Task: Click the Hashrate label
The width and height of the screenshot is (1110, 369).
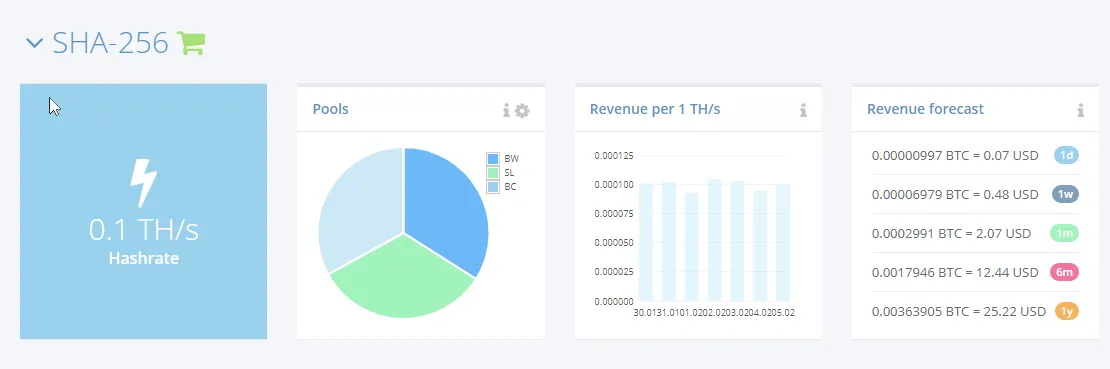Action: [144, 259]
